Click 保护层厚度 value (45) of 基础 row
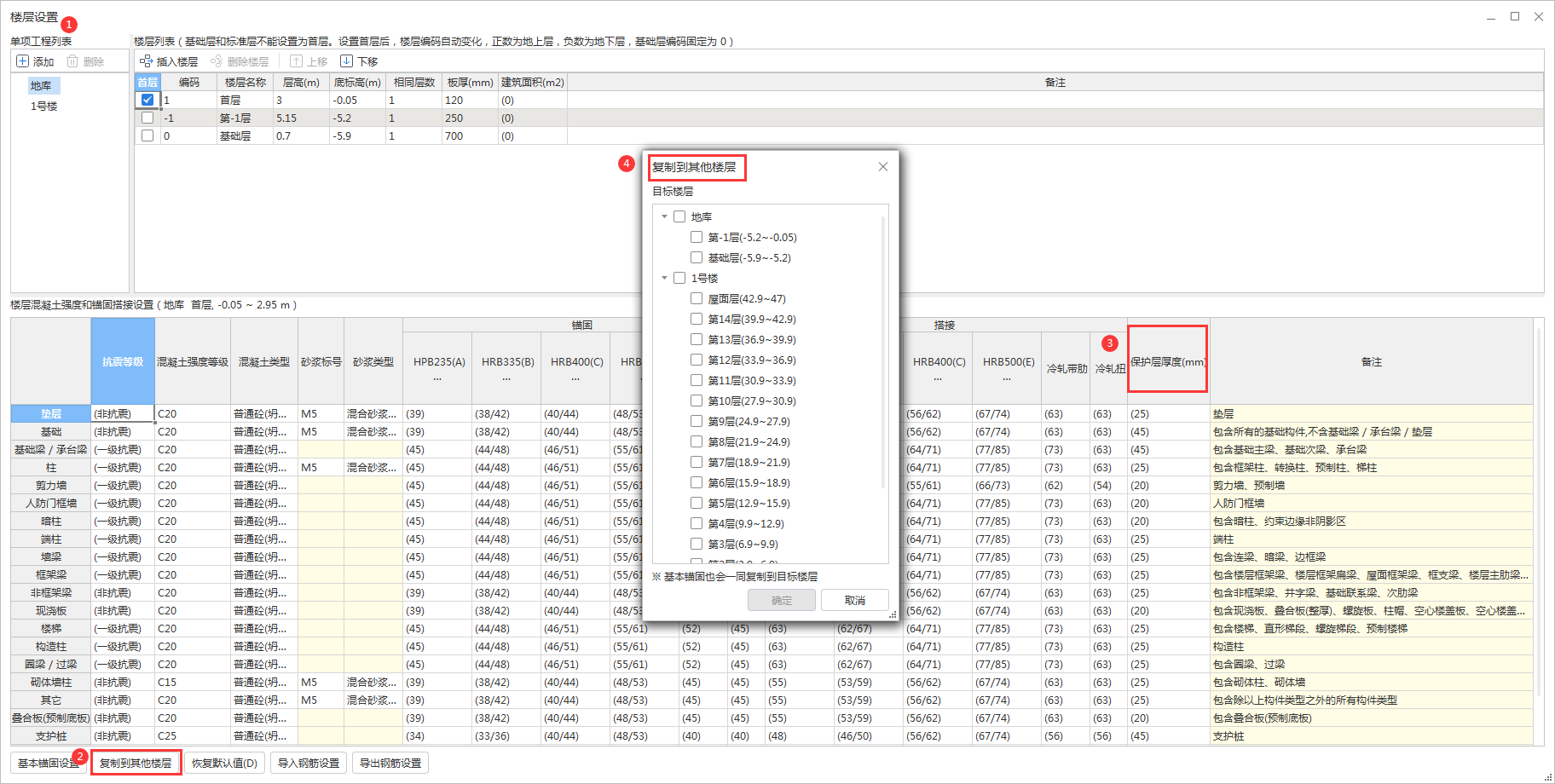This screenshot has width=1555, height=784. pyautogui.click(x=1168, y=431)
